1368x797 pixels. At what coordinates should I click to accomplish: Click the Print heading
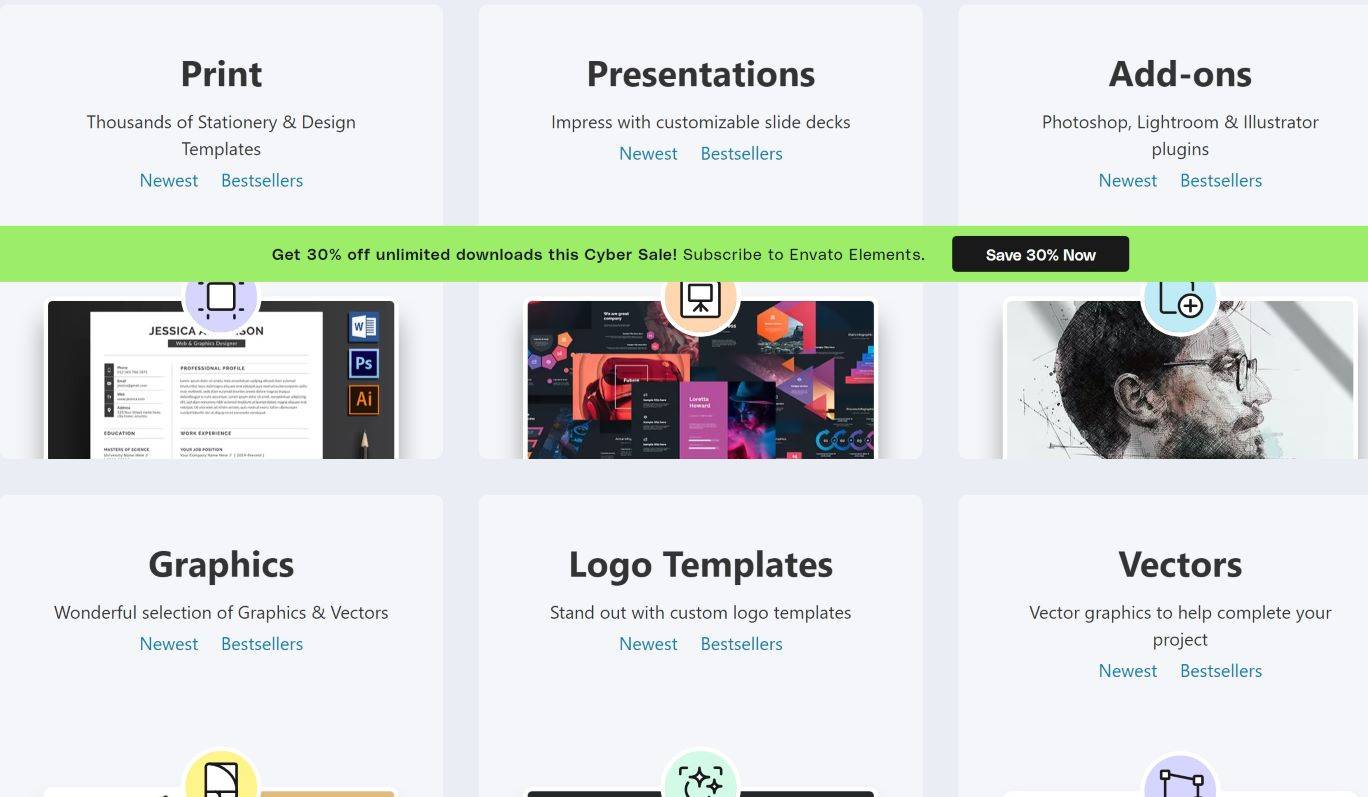coord(221,74)
